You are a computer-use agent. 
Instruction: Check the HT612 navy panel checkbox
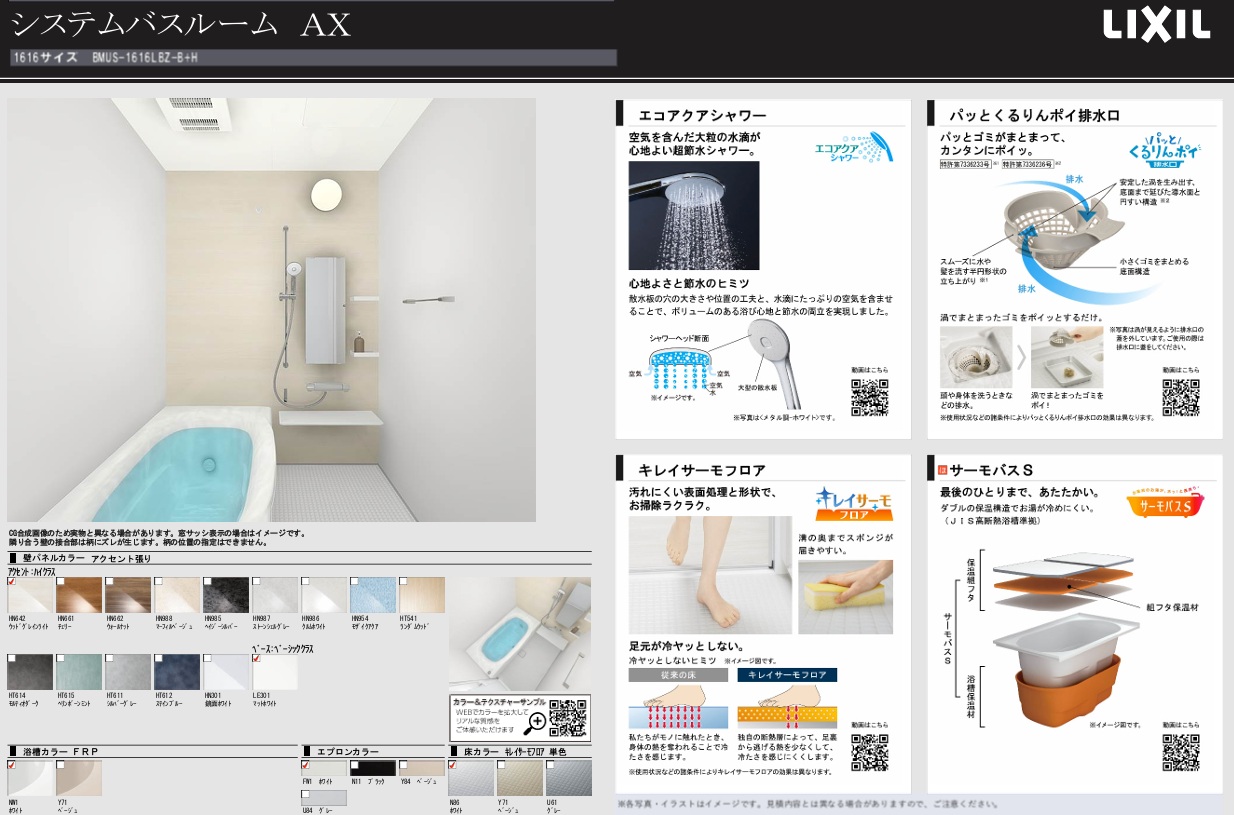point(158,658)
